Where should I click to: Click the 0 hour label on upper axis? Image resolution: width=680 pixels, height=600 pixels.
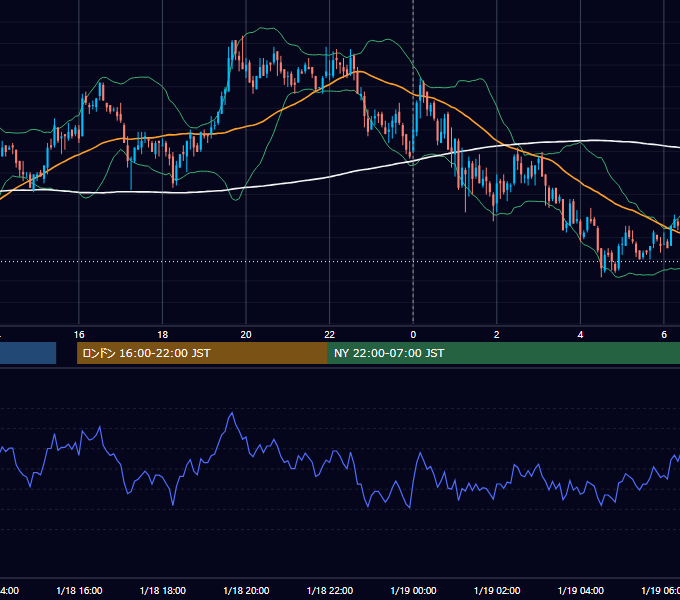[x=413, y=334]
